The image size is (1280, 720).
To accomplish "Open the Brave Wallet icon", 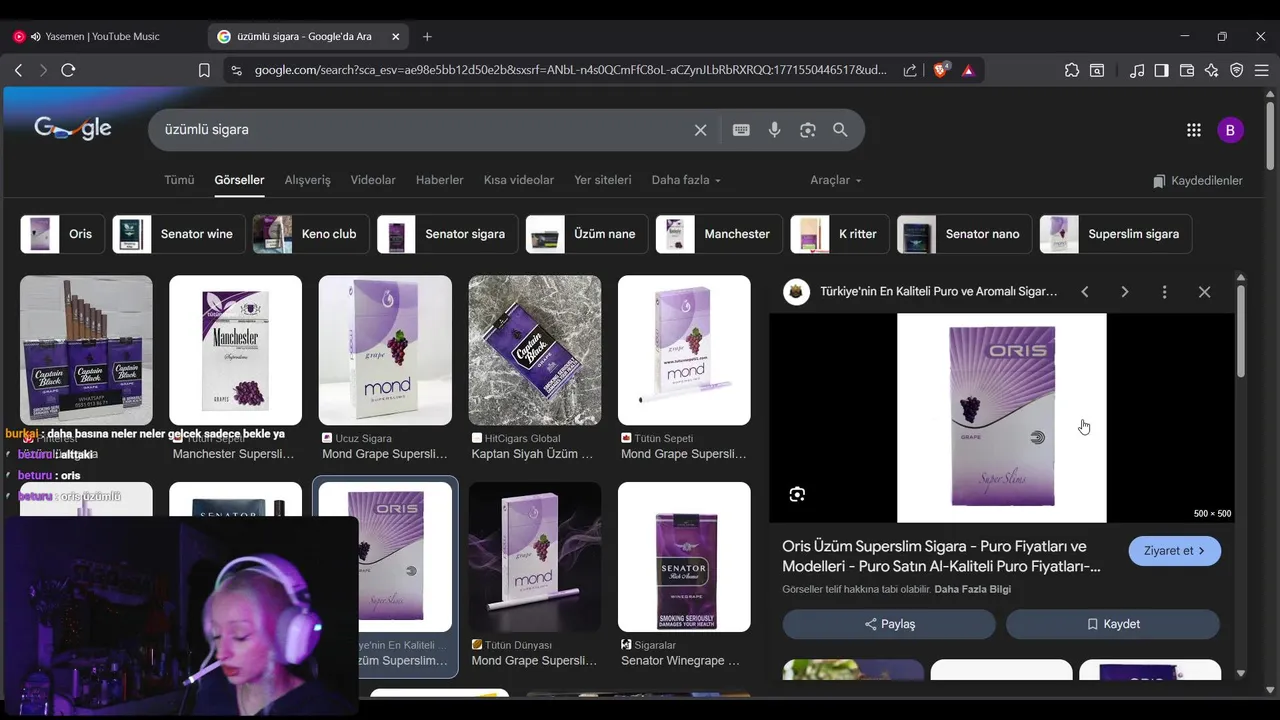I will point(1187,70).
